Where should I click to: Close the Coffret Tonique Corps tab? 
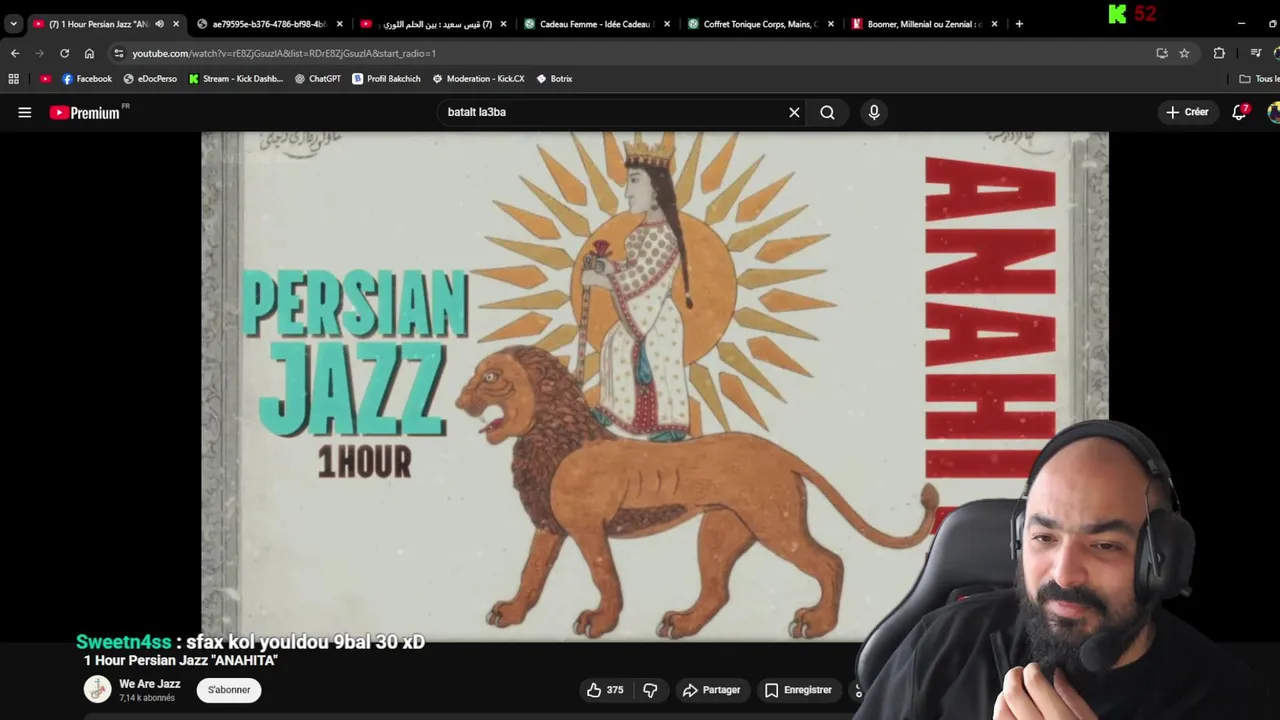click(x=830, y=24)
